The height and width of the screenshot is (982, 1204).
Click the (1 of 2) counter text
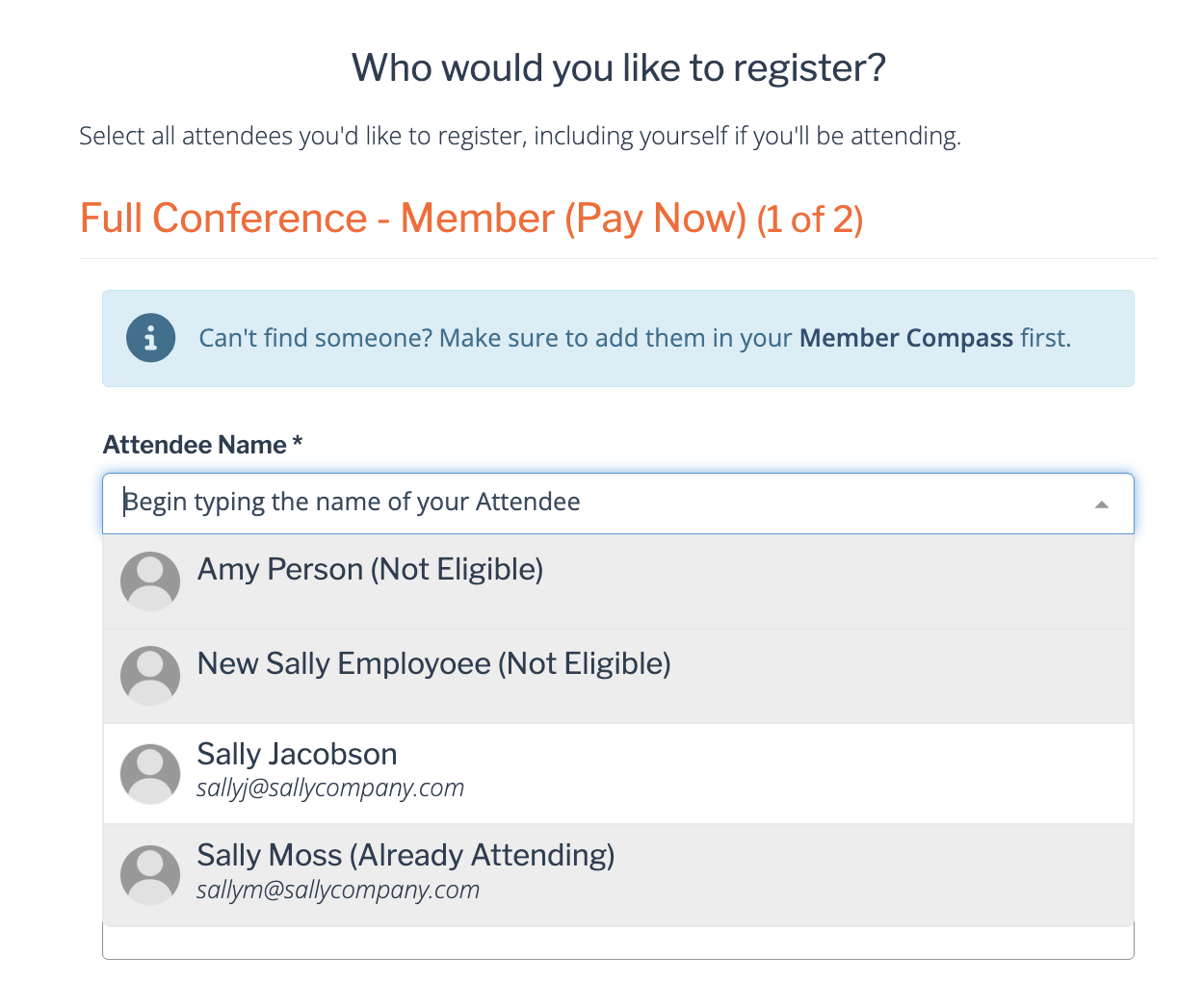tap(810, 220)
